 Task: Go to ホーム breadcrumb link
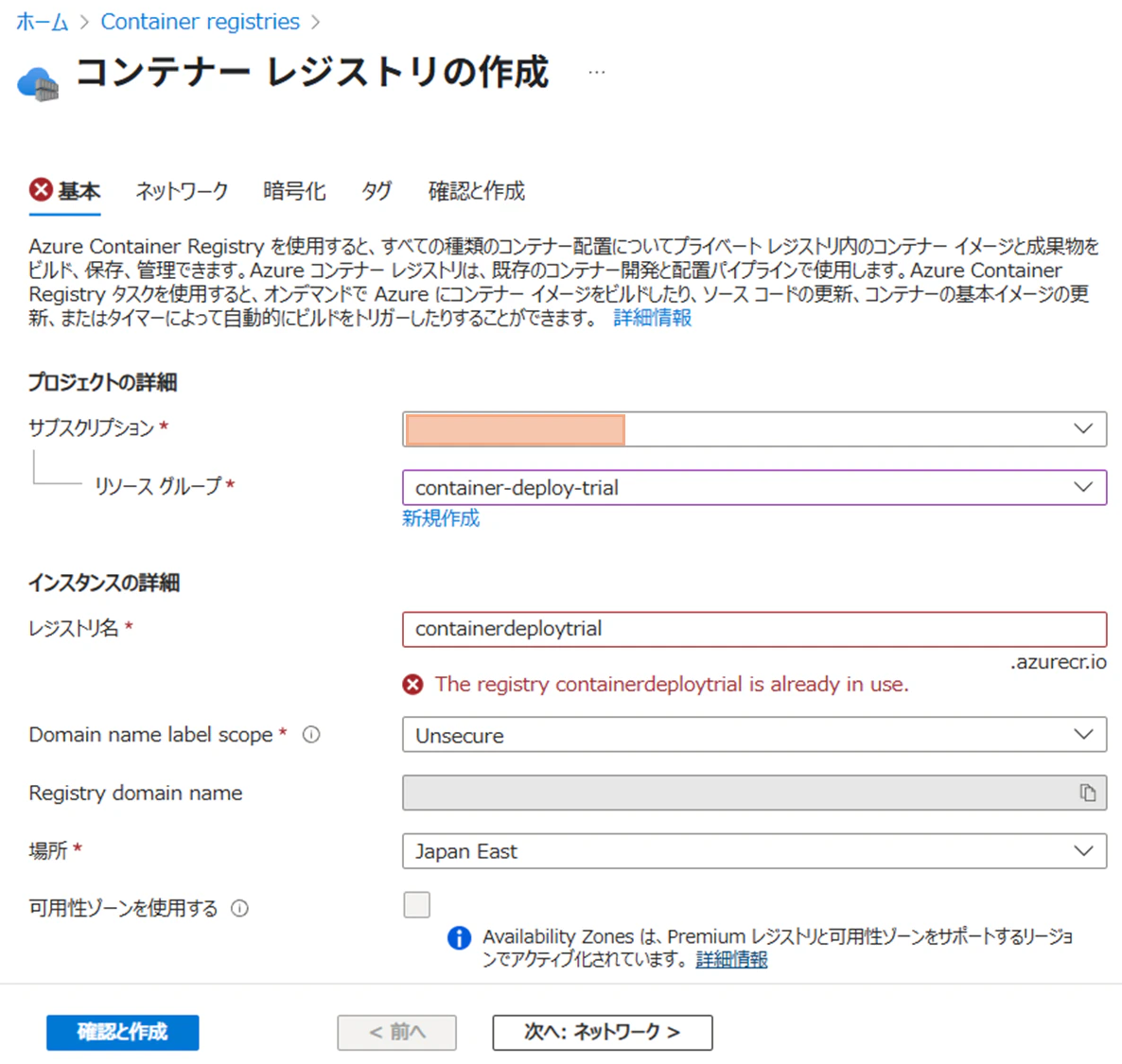[43, 22]
